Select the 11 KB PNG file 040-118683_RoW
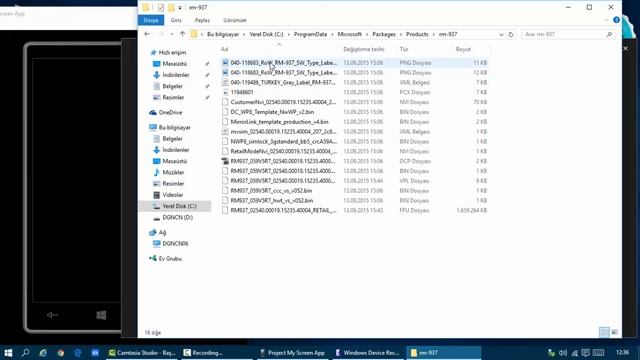This screenshot has height=360, width=640. tap(354, 63)
